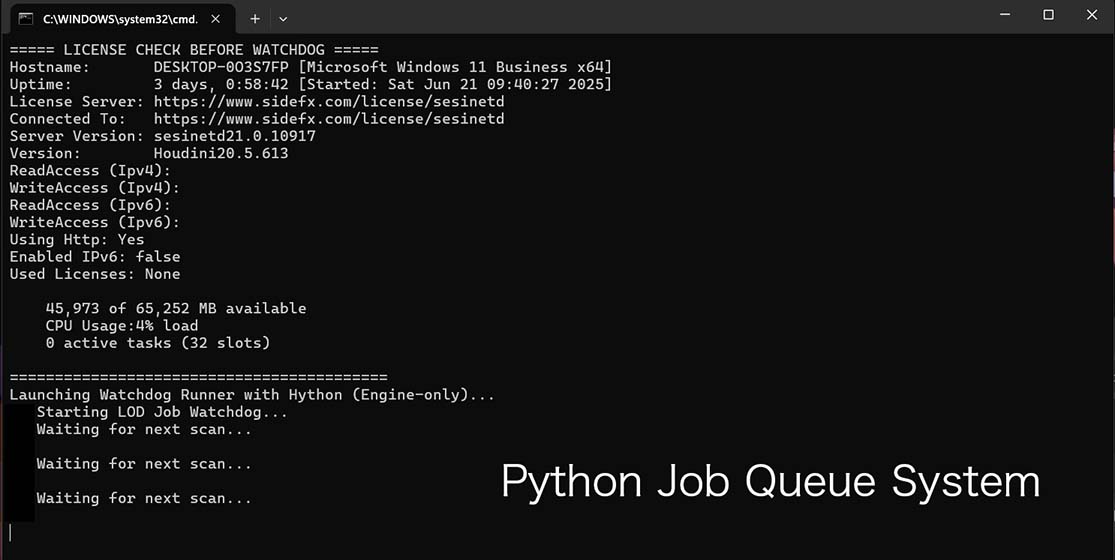Open a new terminal tab with plus
Viewport: 1115px width, 560px height.
pyautogui.click(x=255, y=18)
